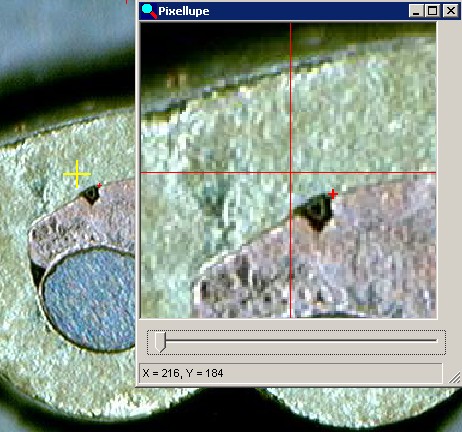Close the Pixellupe window
The width and height of the screenshot is (462, 432).
click(451, 11)
